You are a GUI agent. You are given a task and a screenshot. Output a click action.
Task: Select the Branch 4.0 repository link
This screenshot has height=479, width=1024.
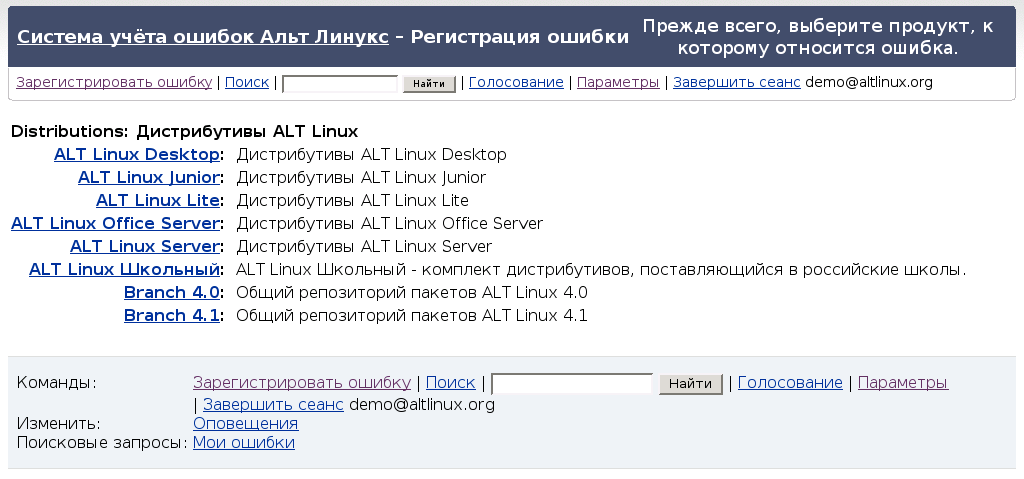(171, 293)
